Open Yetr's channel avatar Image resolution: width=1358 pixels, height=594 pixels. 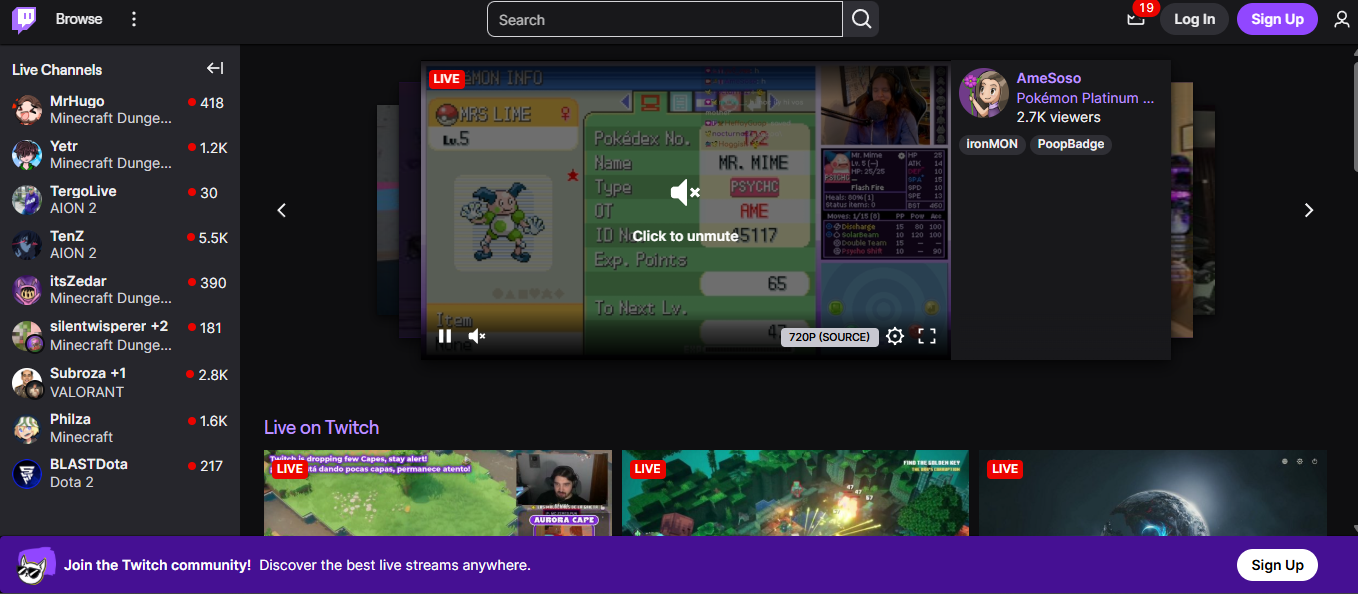coord(27,155)
